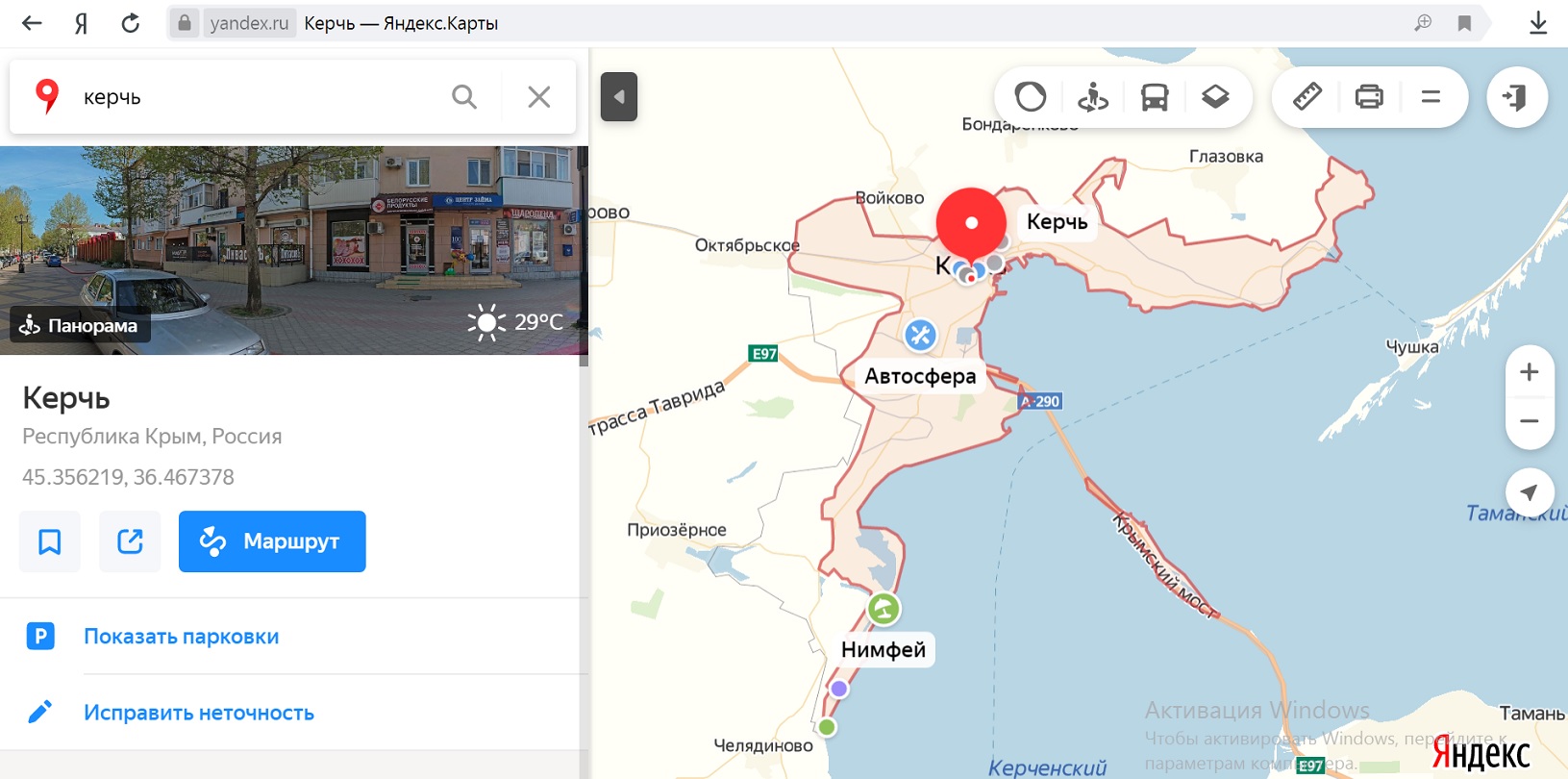Click the Глазовка place label
Image resolution: width=1568 pixels, height=779 pixels.
click(x=1226, y=157)
